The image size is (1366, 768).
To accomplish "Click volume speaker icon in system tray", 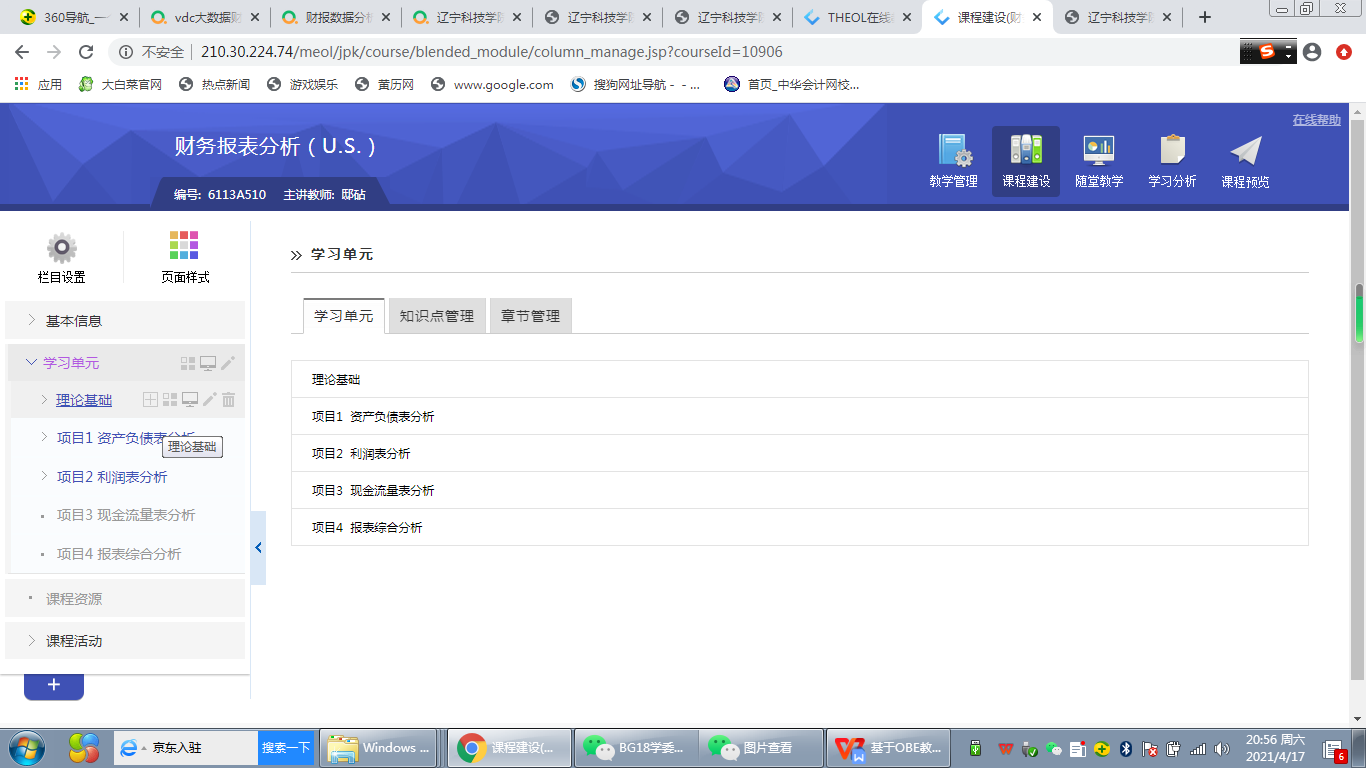I will 1222,748.
